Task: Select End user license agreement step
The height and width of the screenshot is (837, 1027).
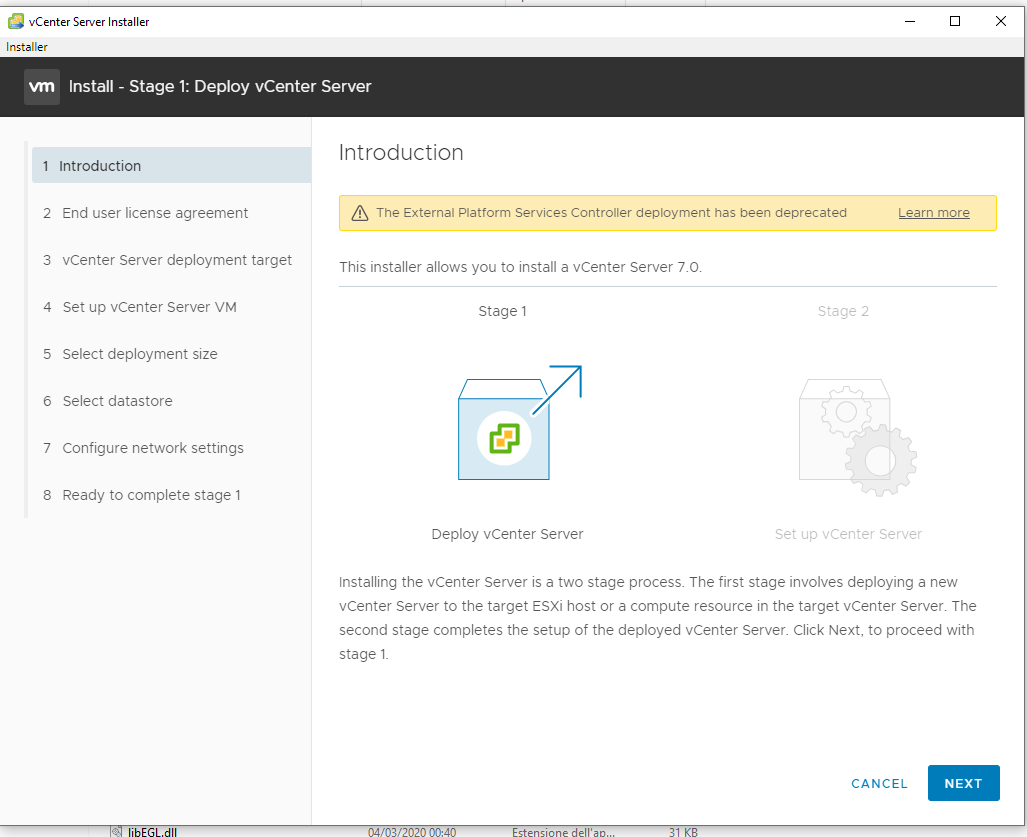Action: (155, 213)
